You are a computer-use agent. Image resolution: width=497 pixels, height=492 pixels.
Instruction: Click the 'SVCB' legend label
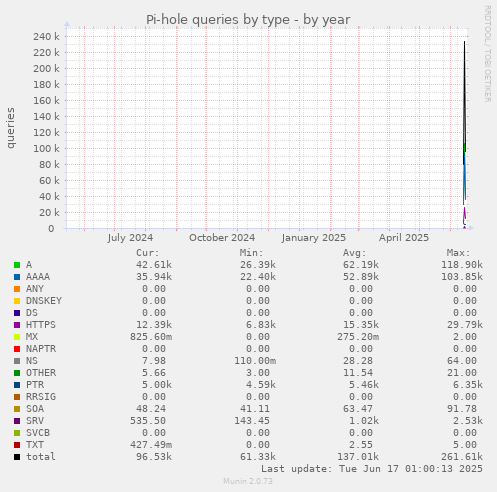coord(38,433)
